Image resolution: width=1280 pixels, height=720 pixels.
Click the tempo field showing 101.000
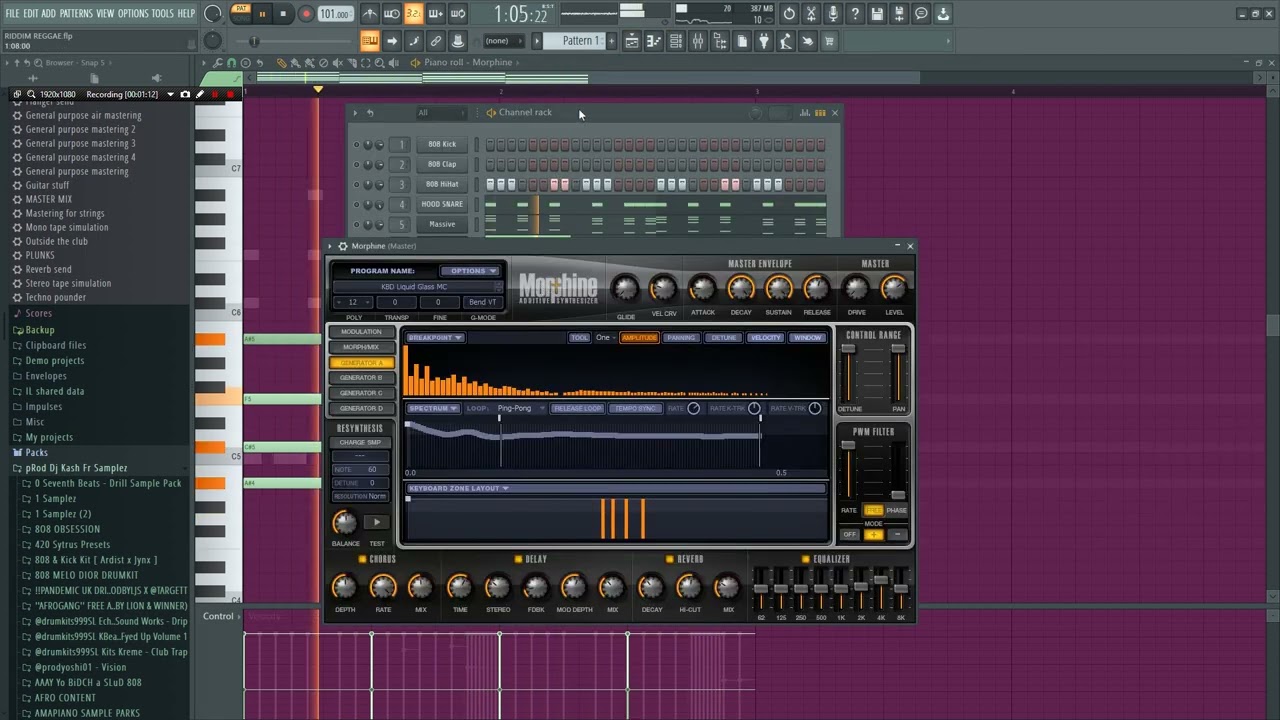click(x=335, y=14)
